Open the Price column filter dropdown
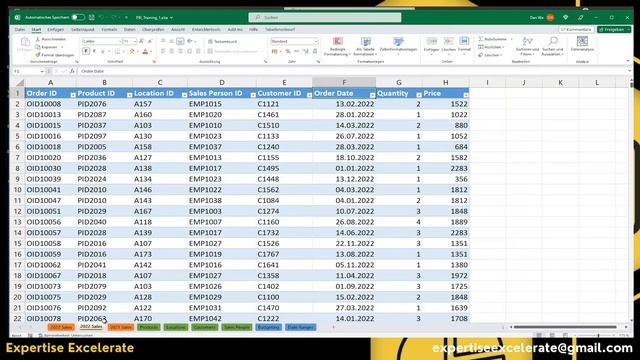This screenshot has width=640, height=360. point(466,95)
